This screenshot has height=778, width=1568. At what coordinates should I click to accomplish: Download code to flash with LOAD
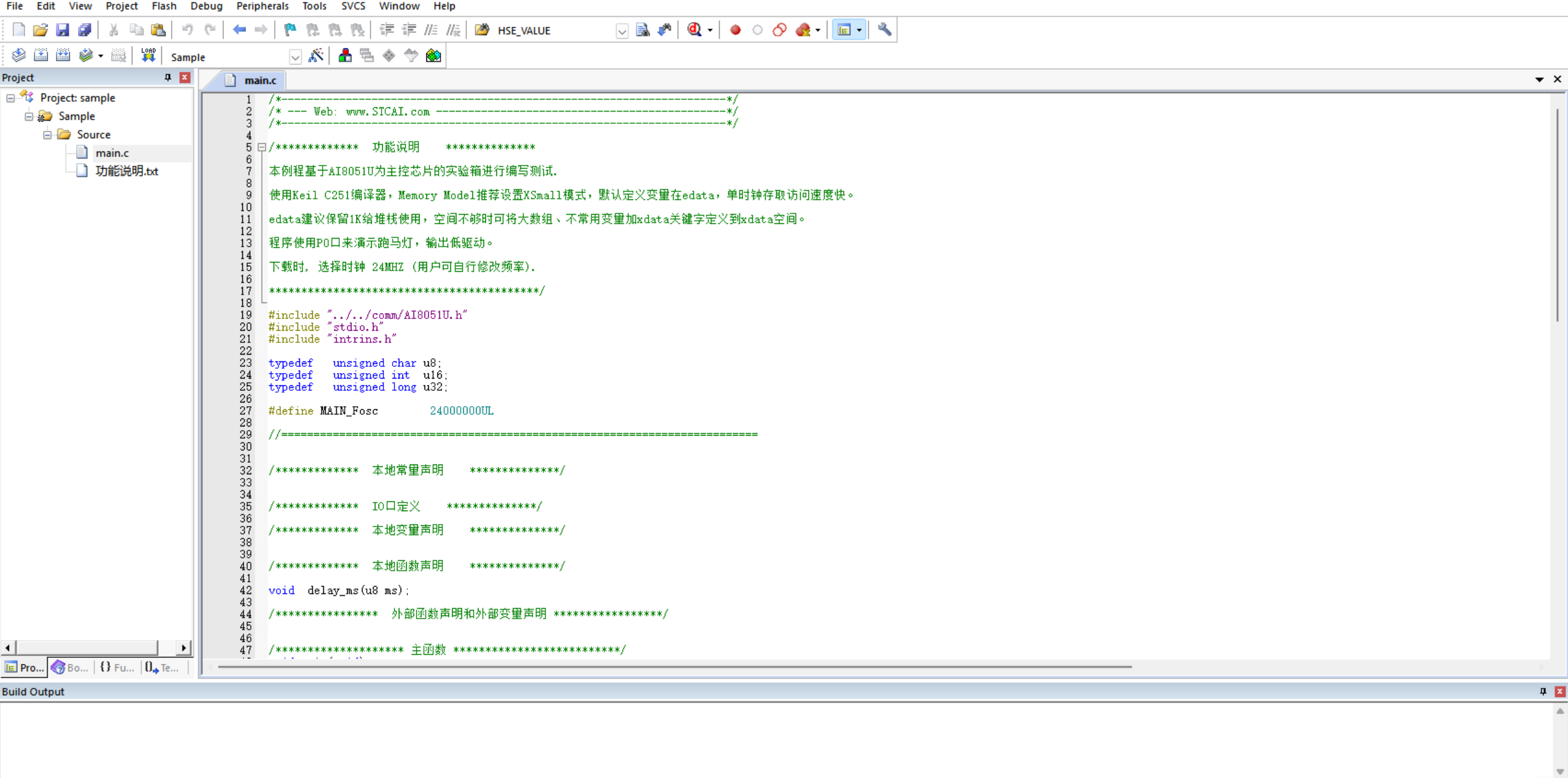coord(148,55)
